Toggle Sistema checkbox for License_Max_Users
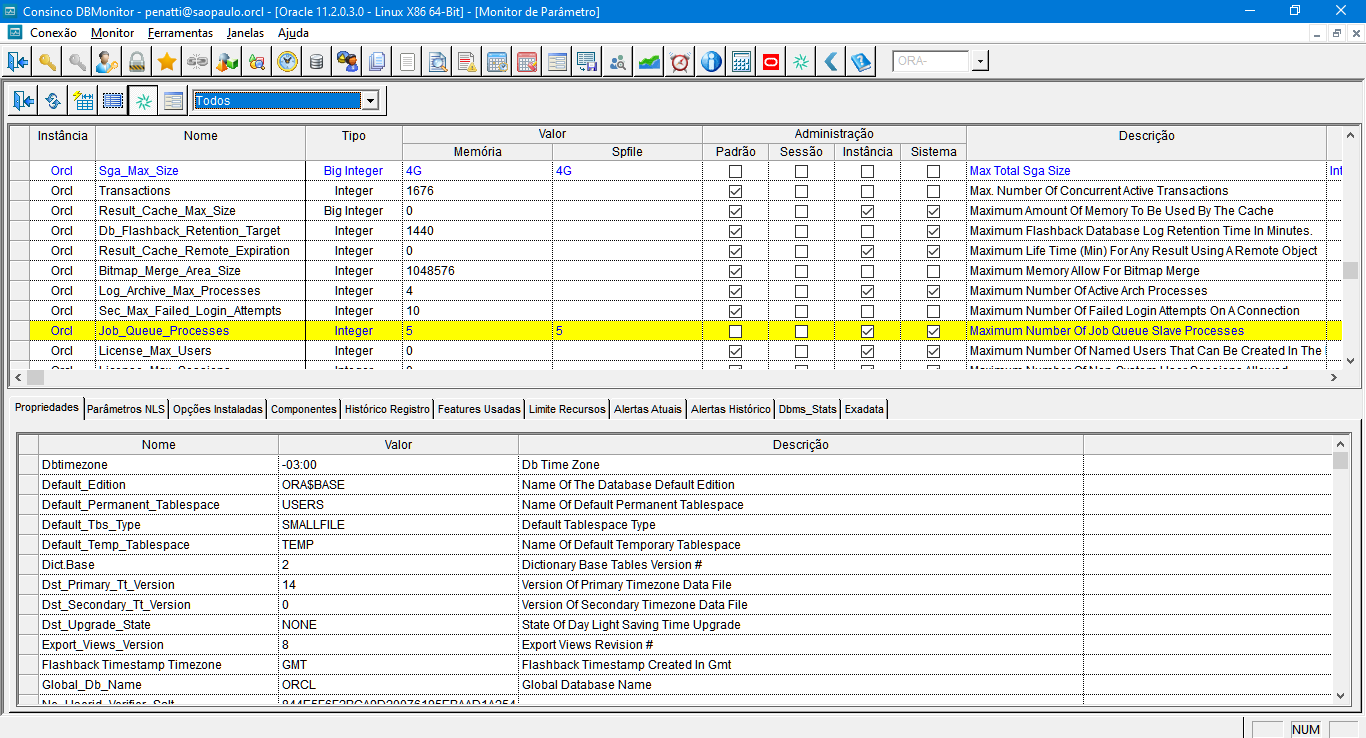 click(933, 351)
